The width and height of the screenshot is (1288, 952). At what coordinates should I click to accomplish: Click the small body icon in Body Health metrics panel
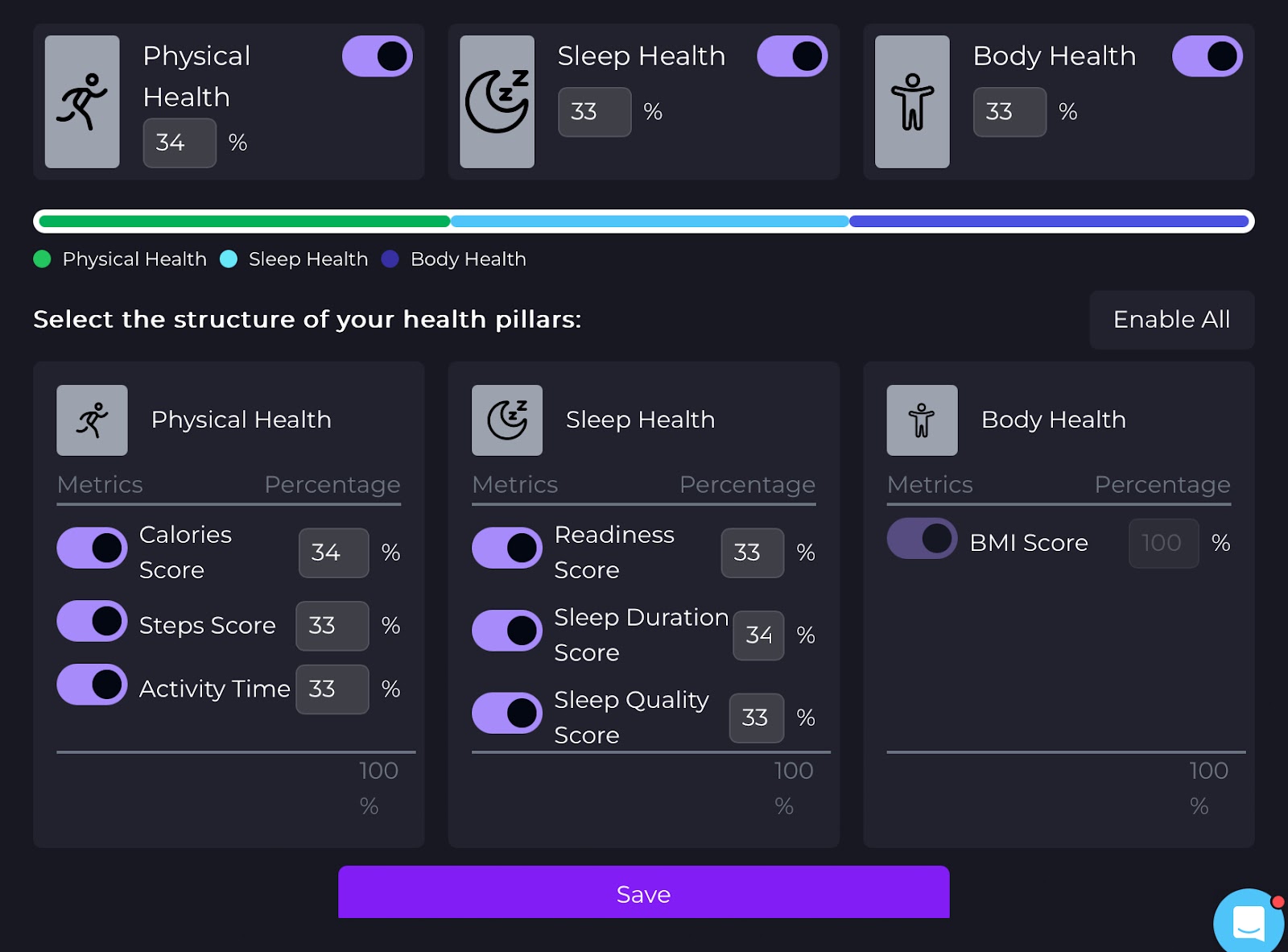922,420
